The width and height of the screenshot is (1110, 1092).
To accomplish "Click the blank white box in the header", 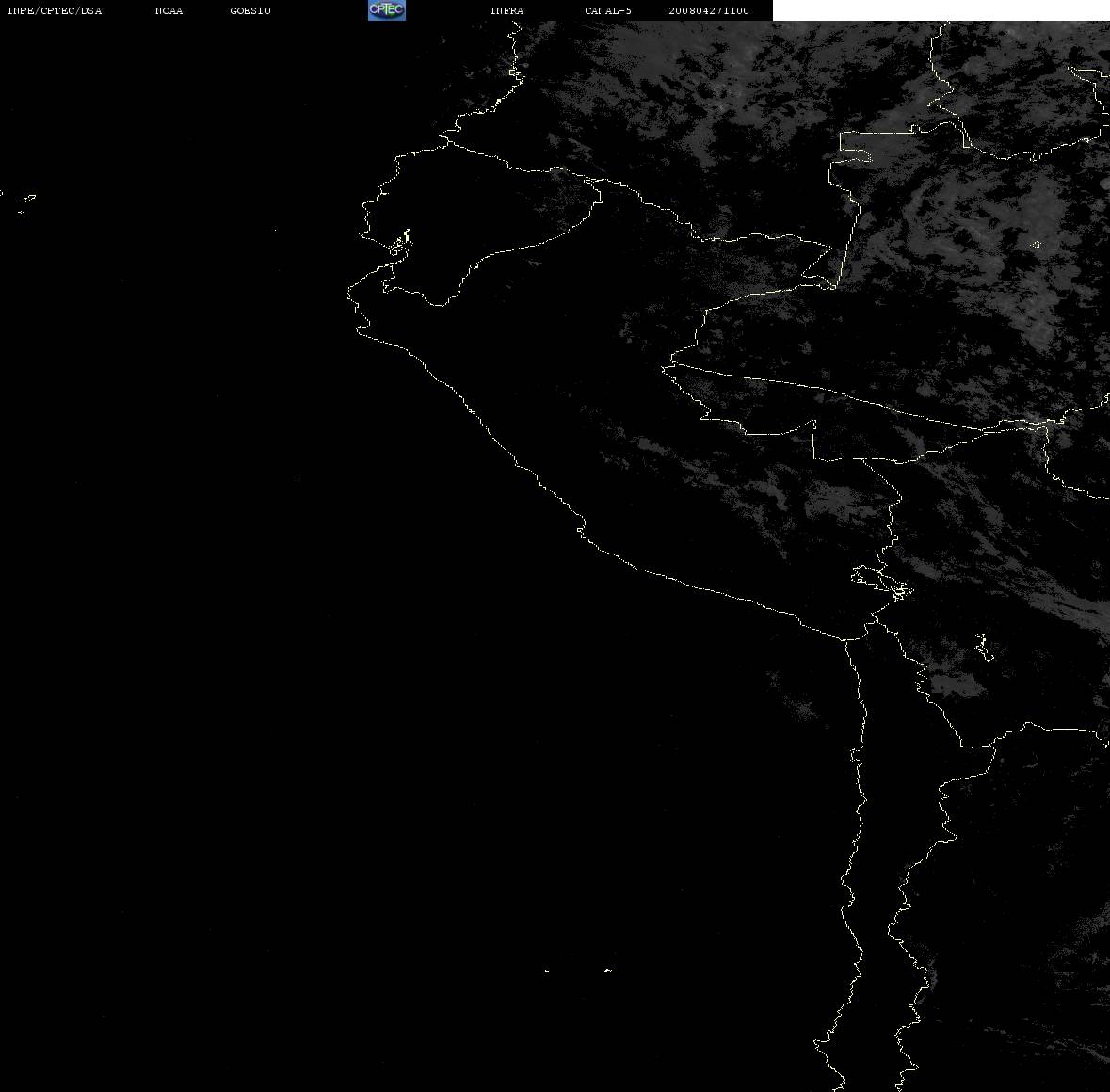I will pos(941,10).
